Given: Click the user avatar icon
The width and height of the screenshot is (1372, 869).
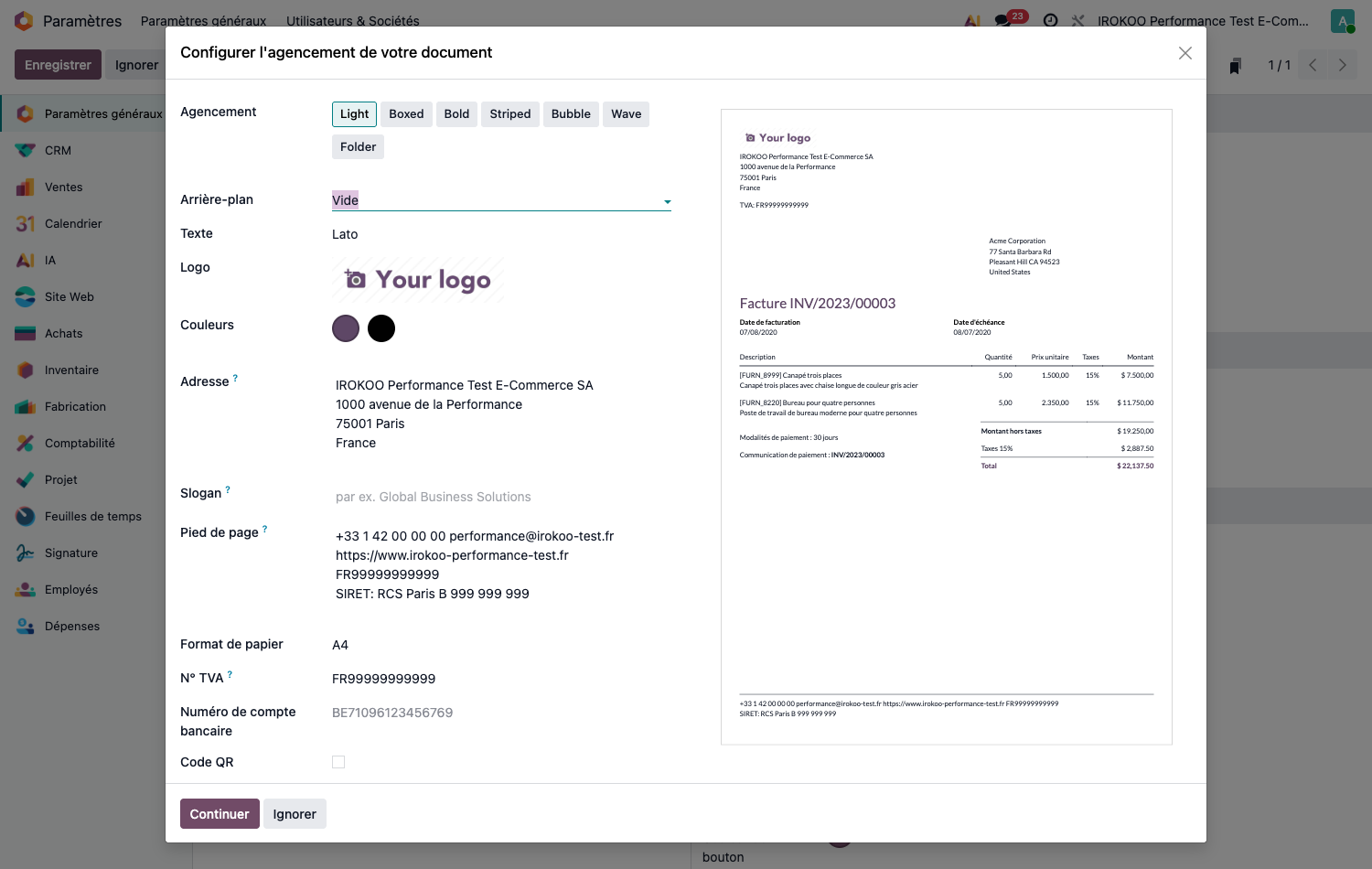Looking at the screenshot, I should (x=1343, y=21).
